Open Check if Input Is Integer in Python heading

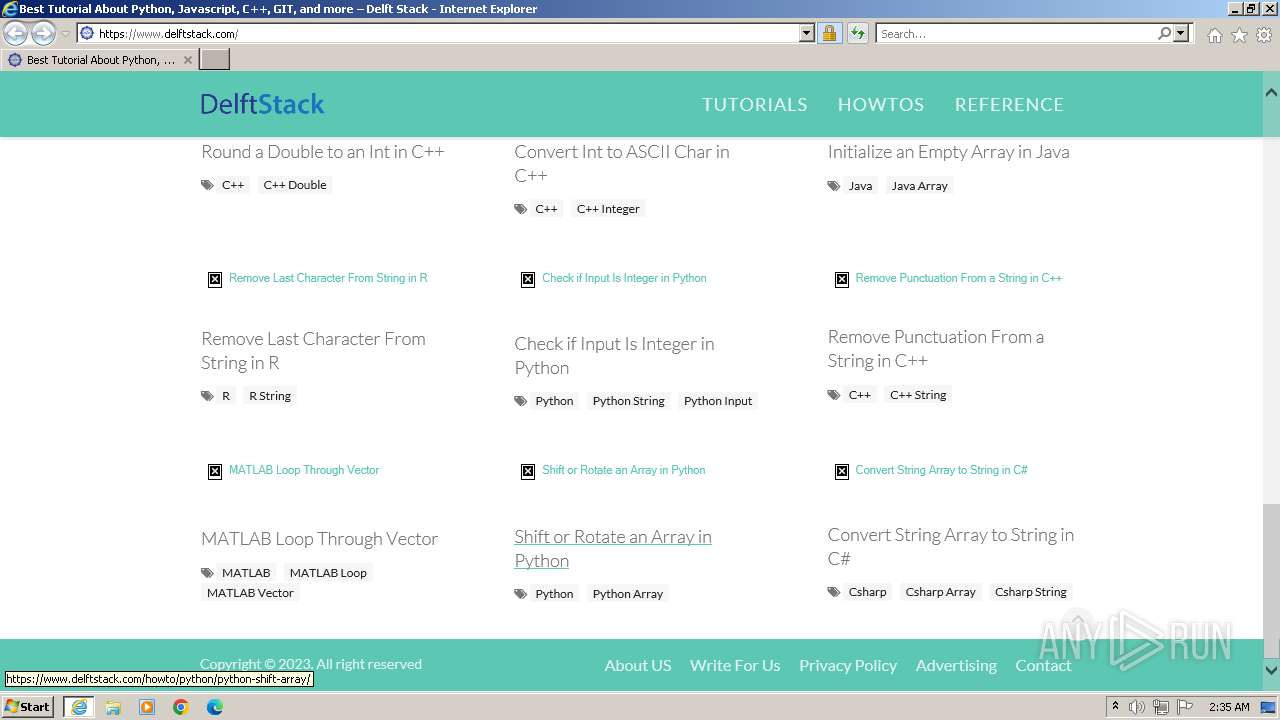click(x=614, y=356)
